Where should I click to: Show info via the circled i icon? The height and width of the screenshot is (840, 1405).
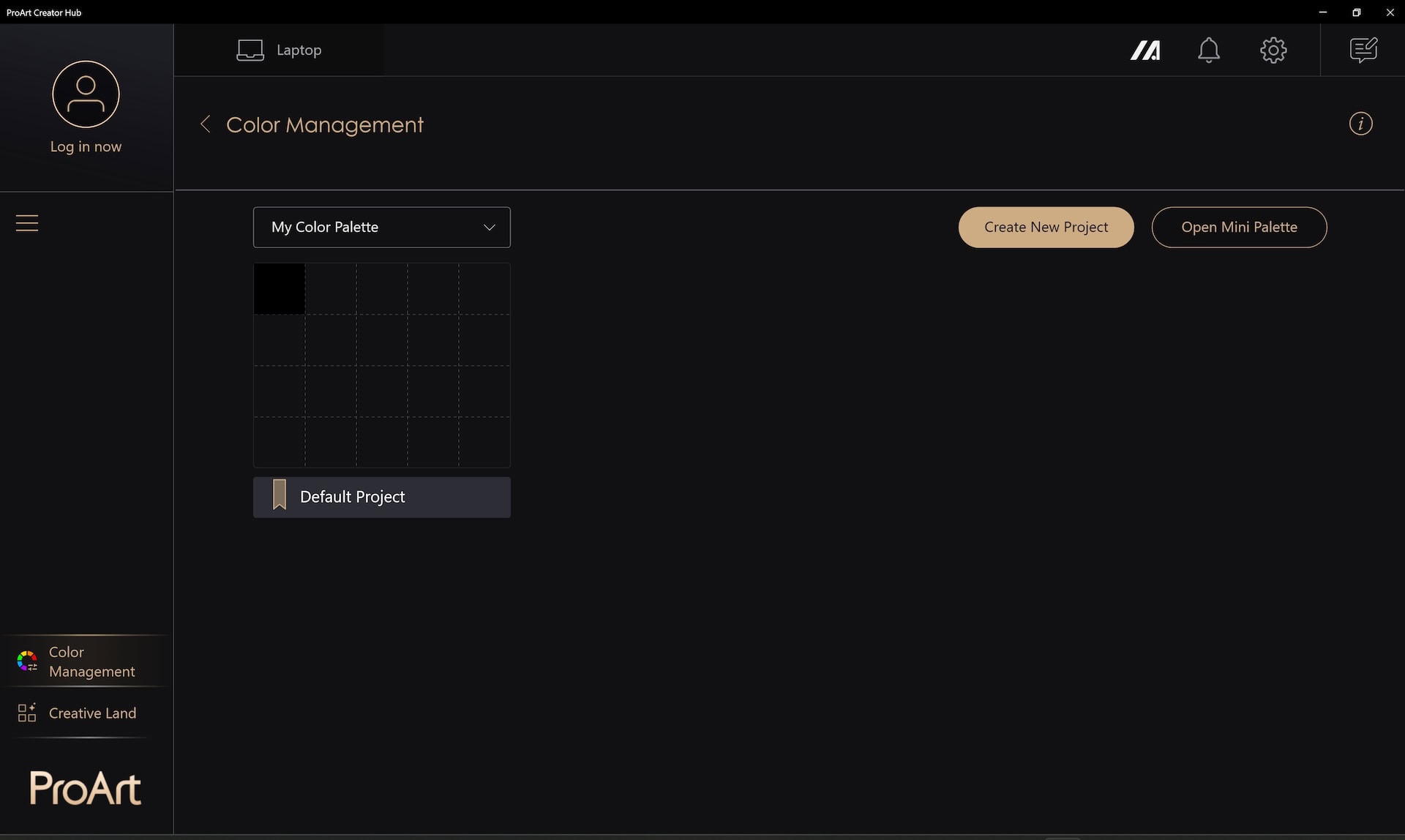[1361, 124]
